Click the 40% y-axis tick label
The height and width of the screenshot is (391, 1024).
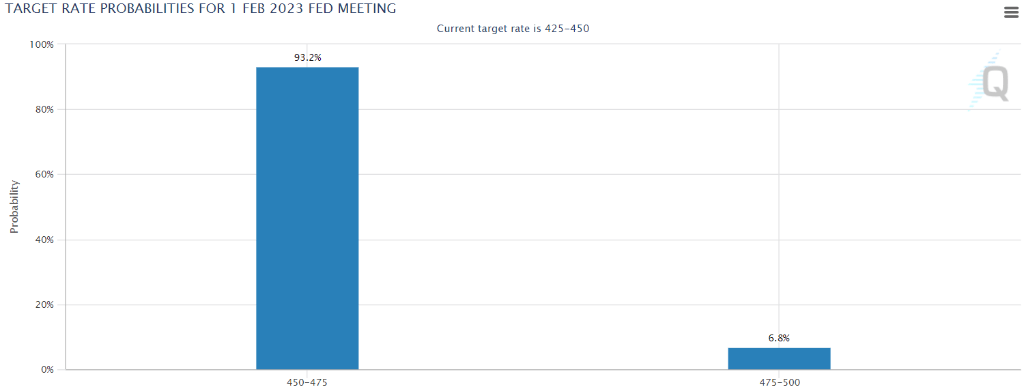[x=45, y=240]
